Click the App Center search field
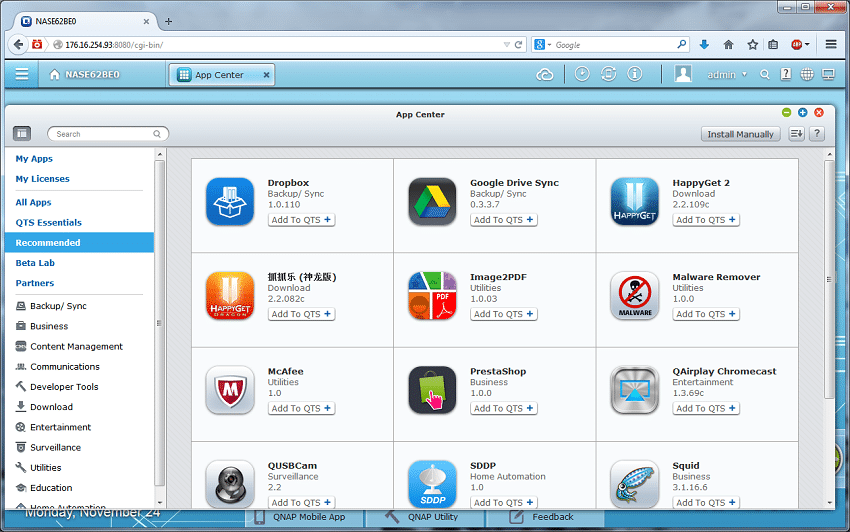The image size is (850, 532). point(108,134)
